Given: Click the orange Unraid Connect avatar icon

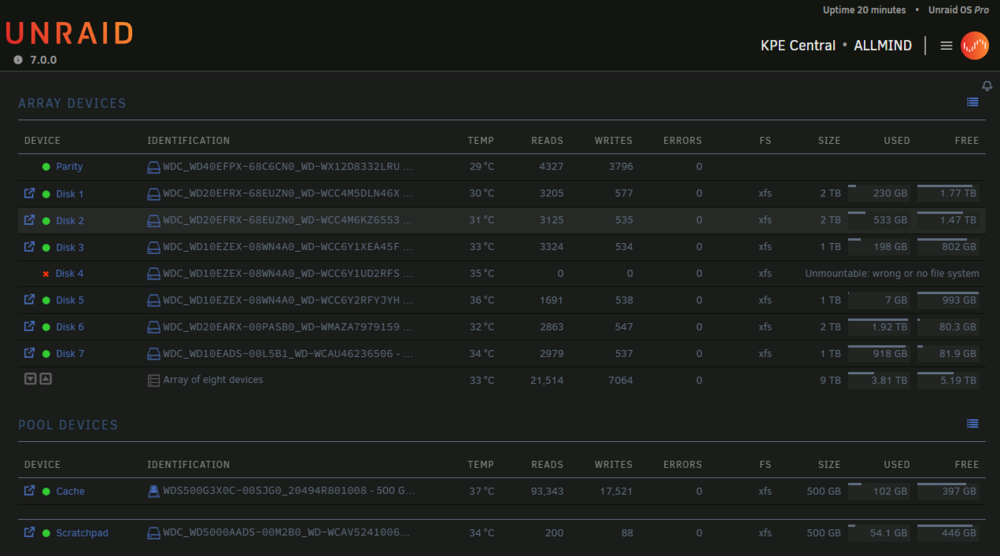Looking at the screenshot, I should [x=974, y=45].
